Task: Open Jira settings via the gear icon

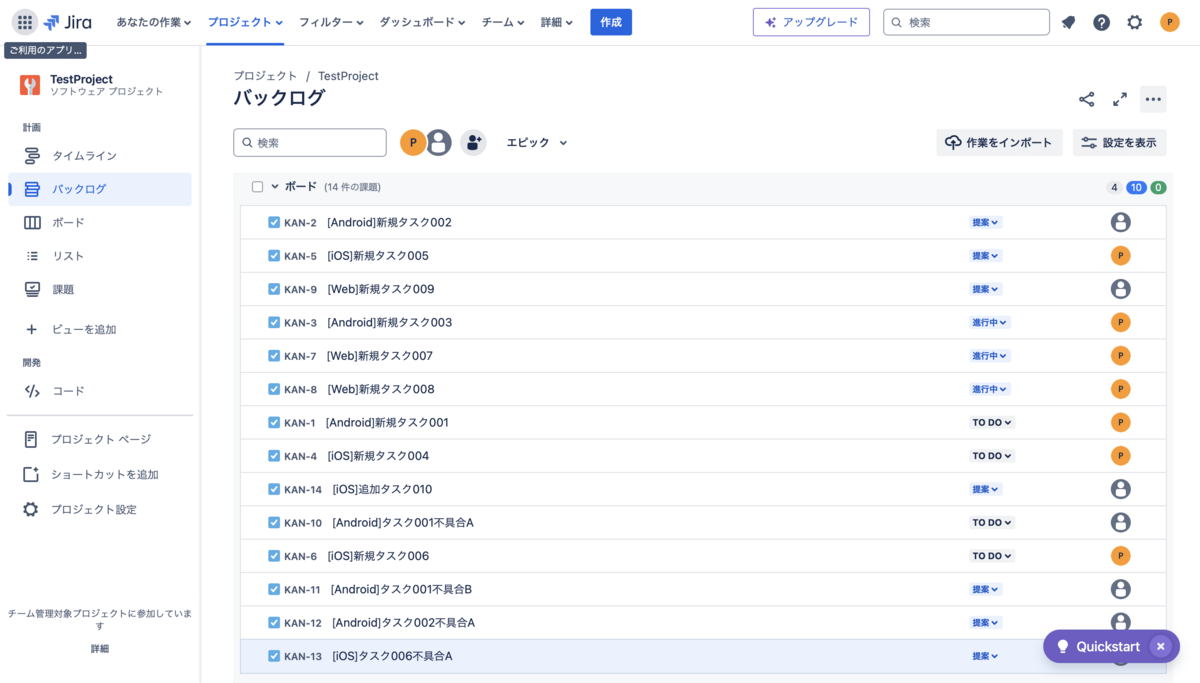Action: pos(1135,21)
